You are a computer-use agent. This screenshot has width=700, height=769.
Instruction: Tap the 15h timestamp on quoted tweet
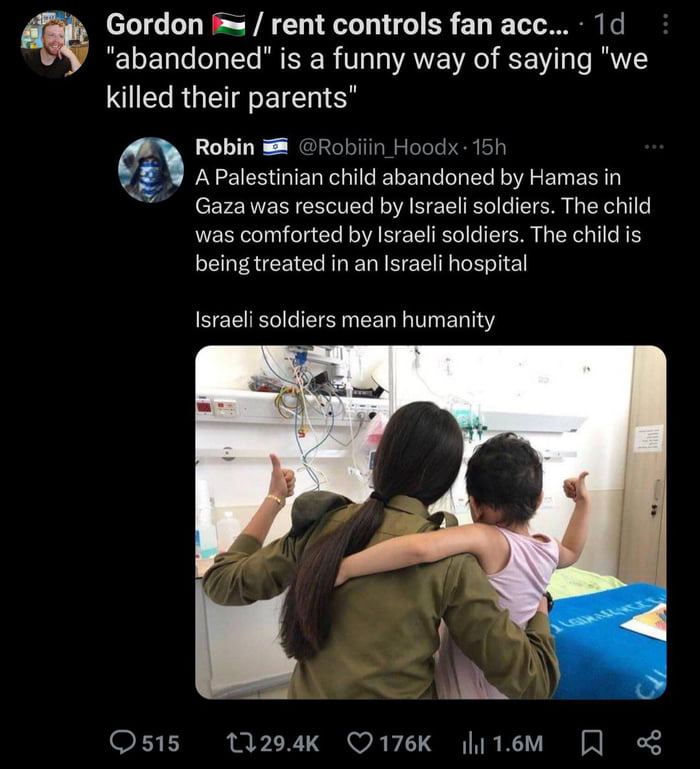[489, 147]
